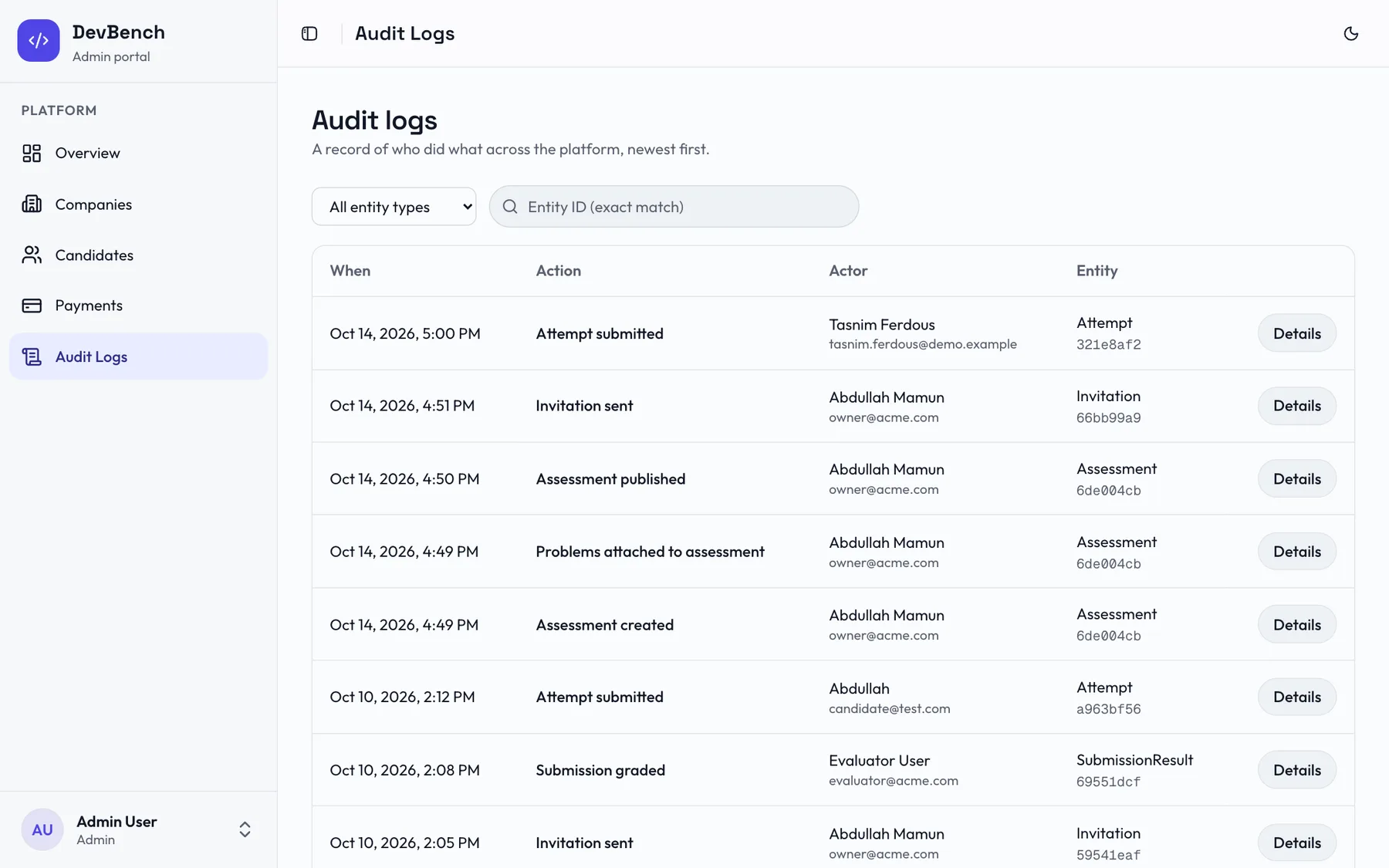This screenshot has width=1389, height=868.
Task: Click the Payments card icon
Action: point(32,306)
